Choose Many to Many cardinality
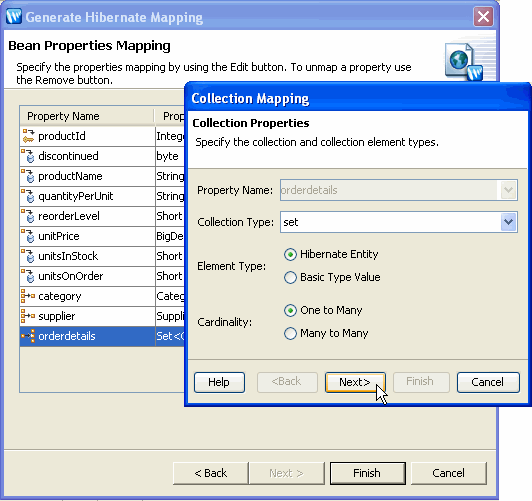 coord(290,333)
